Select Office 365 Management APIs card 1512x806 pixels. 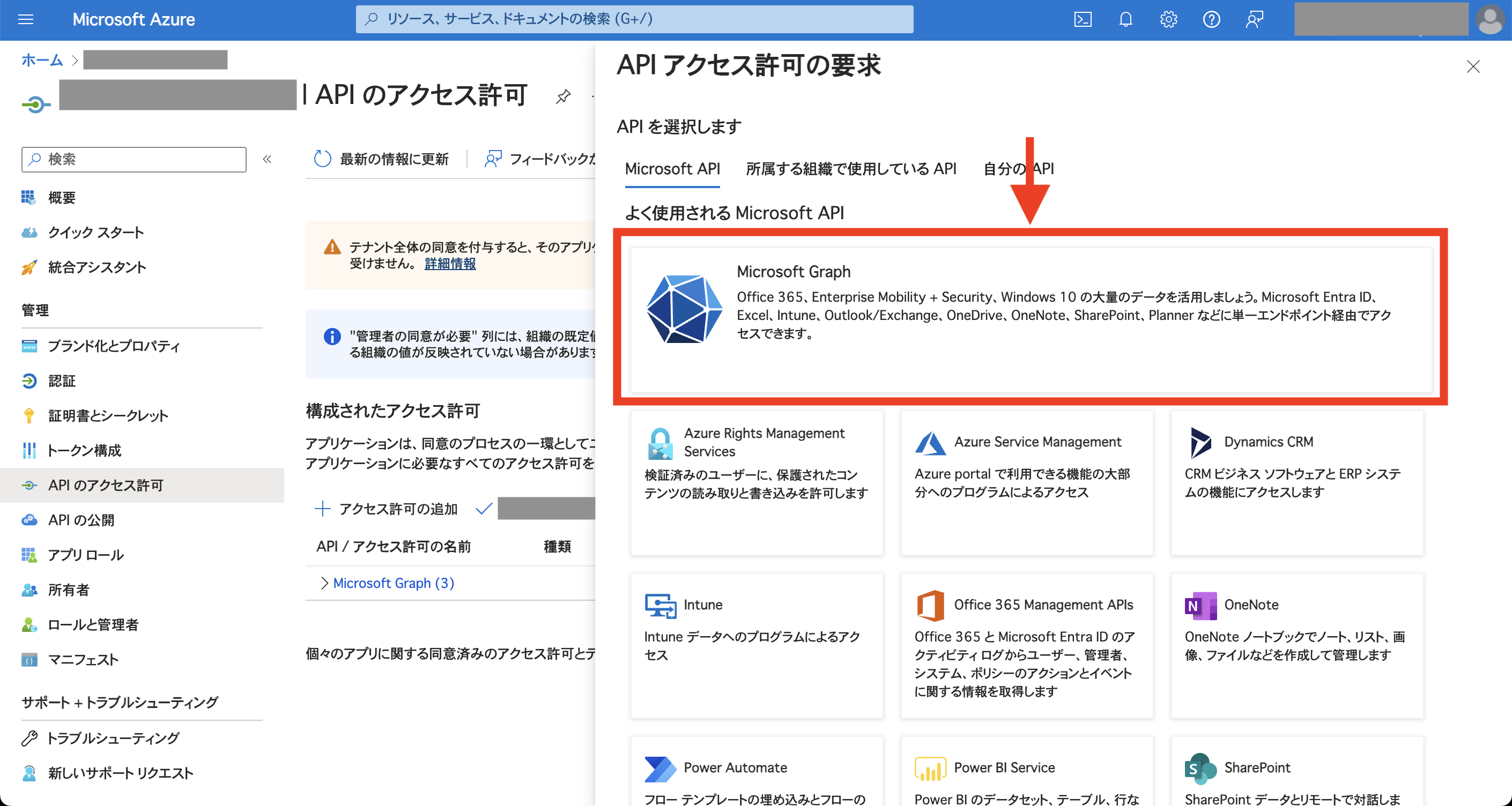pos(1027,645)
